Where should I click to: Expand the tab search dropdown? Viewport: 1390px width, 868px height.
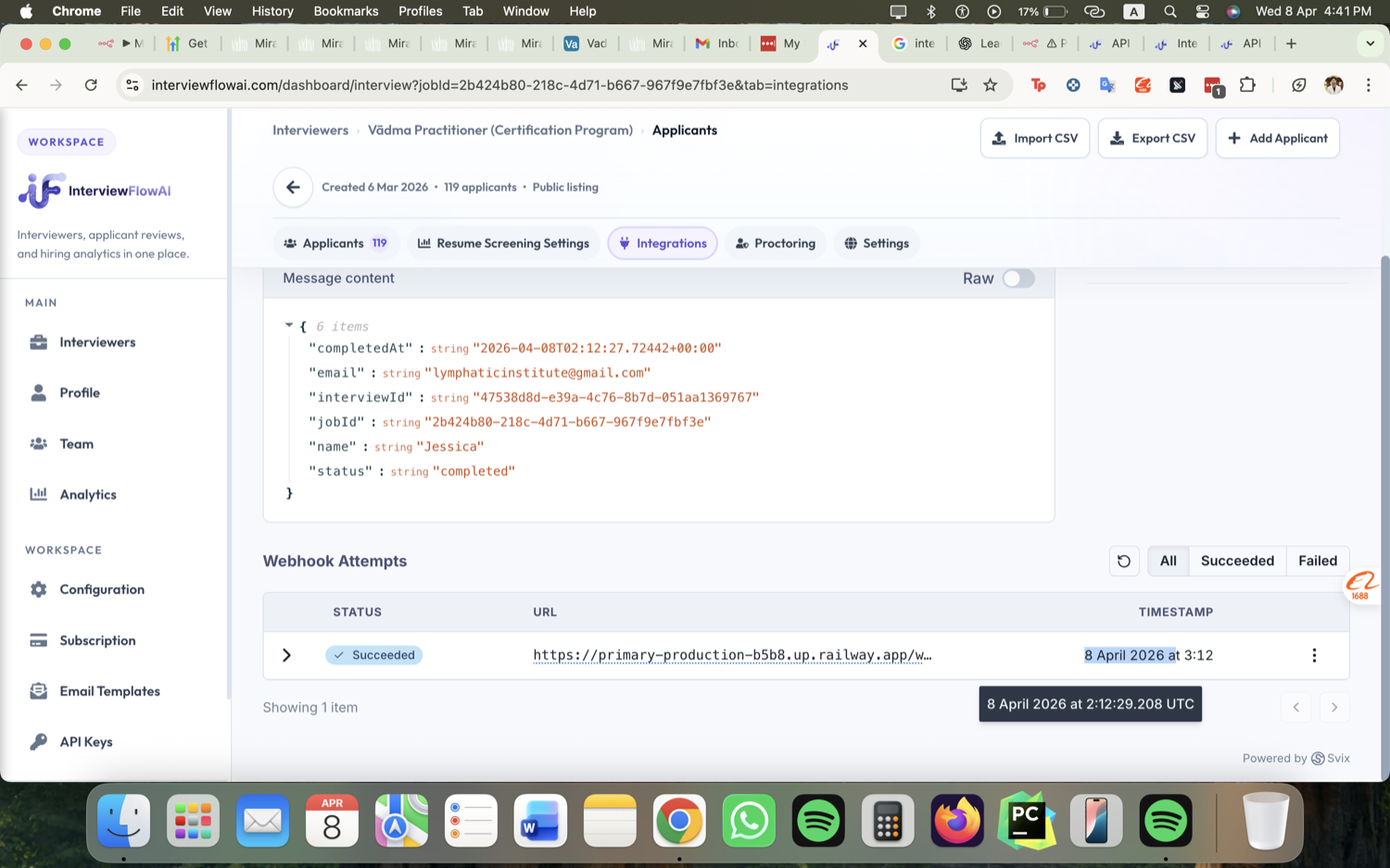tap(1370, 44)
